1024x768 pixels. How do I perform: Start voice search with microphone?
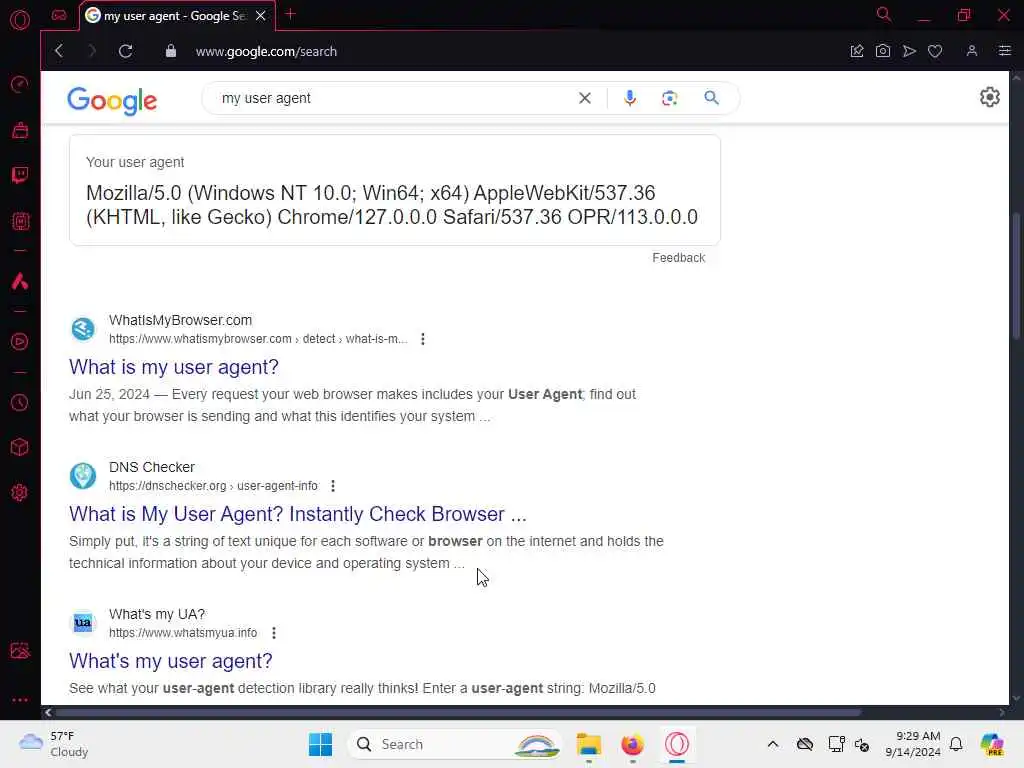pyautogui.click(x=630, y=98)
